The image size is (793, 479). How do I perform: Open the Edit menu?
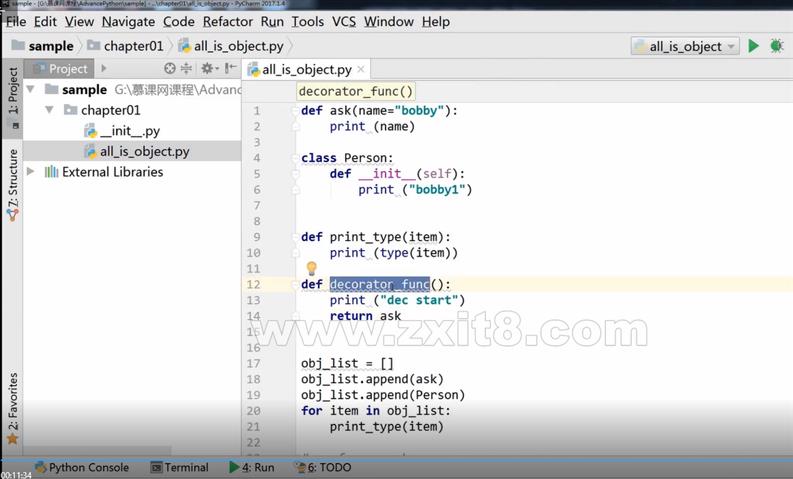45,22
